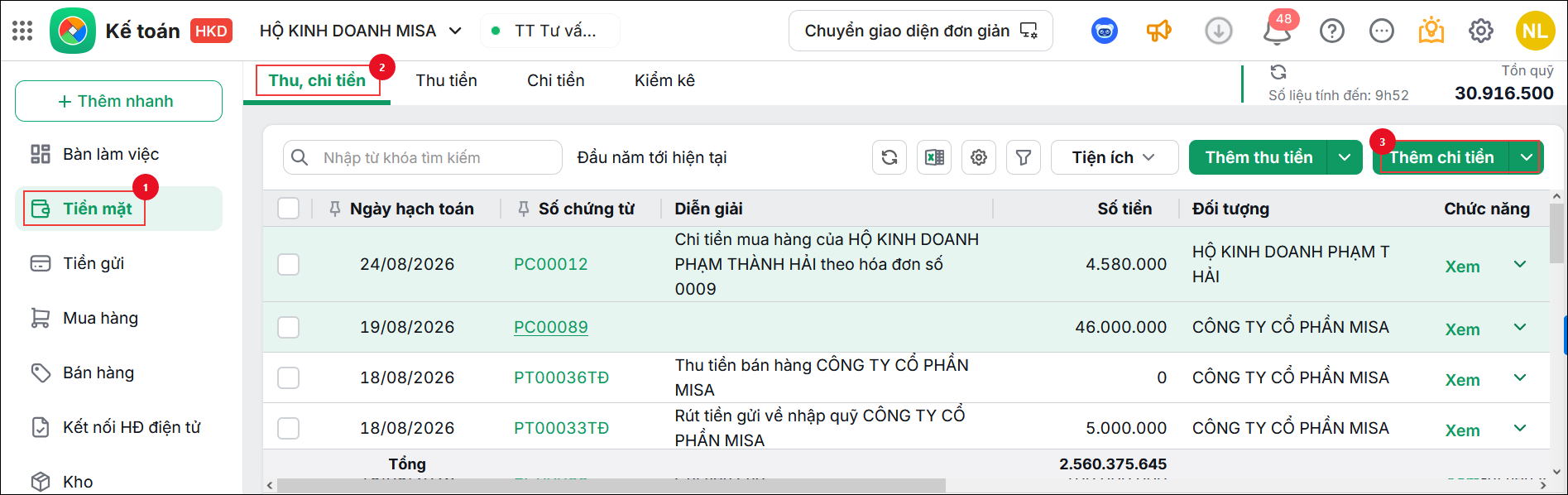Open the Kiểm kê tab
Screen dimensions: 1568x495
click(664, 80)
